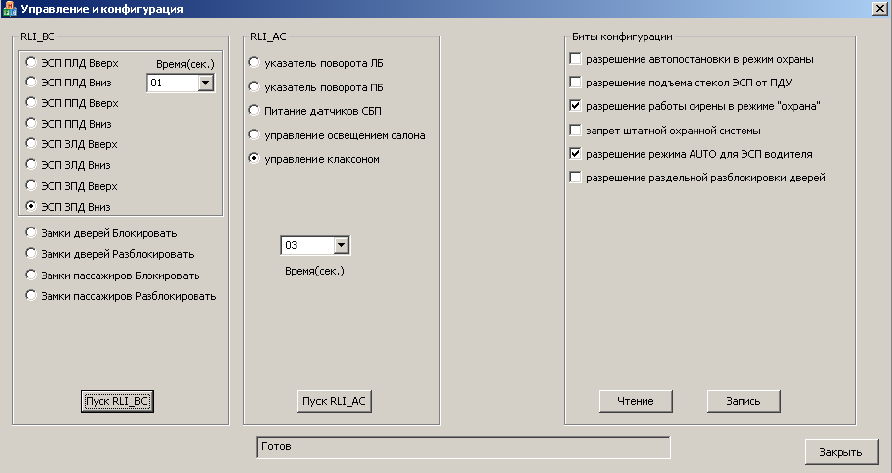Select the 'ЭСП ПЛД Вверх' radio option
The width and height of the screenshot is (892, 473).
tap(32, 62)
